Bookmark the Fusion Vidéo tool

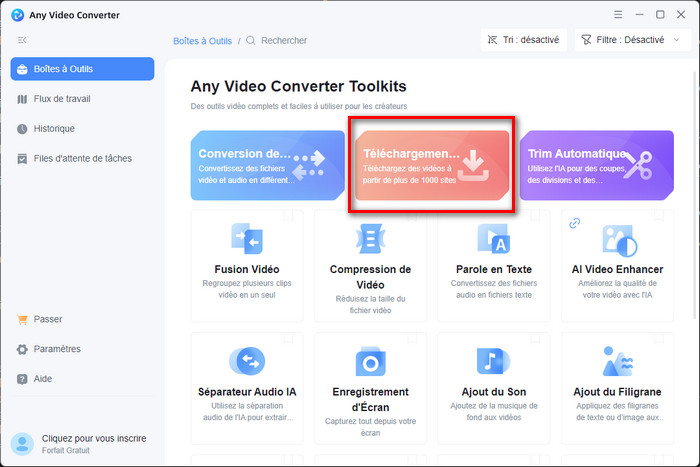pyautogui.click(x=288, y=216)
